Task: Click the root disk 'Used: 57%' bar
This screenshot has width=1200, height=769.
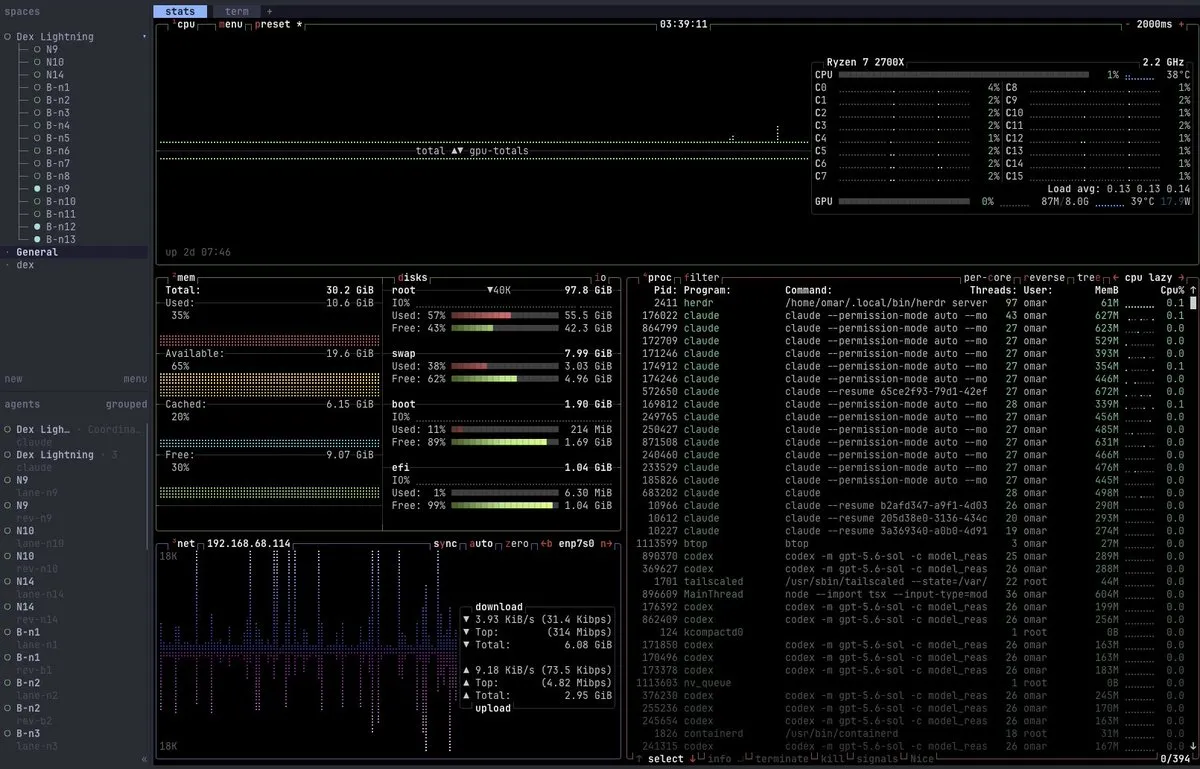Action: tap(505, 315)
